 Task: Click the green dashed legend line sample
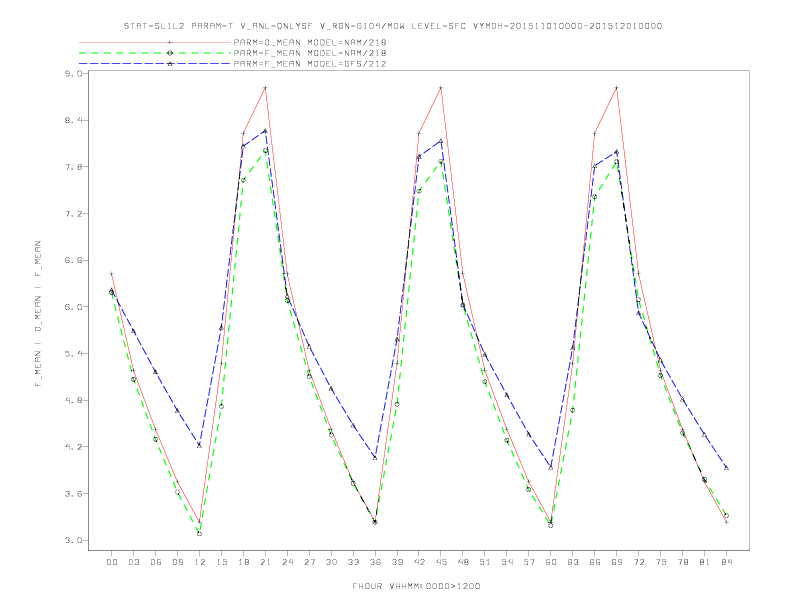(155, 53)
